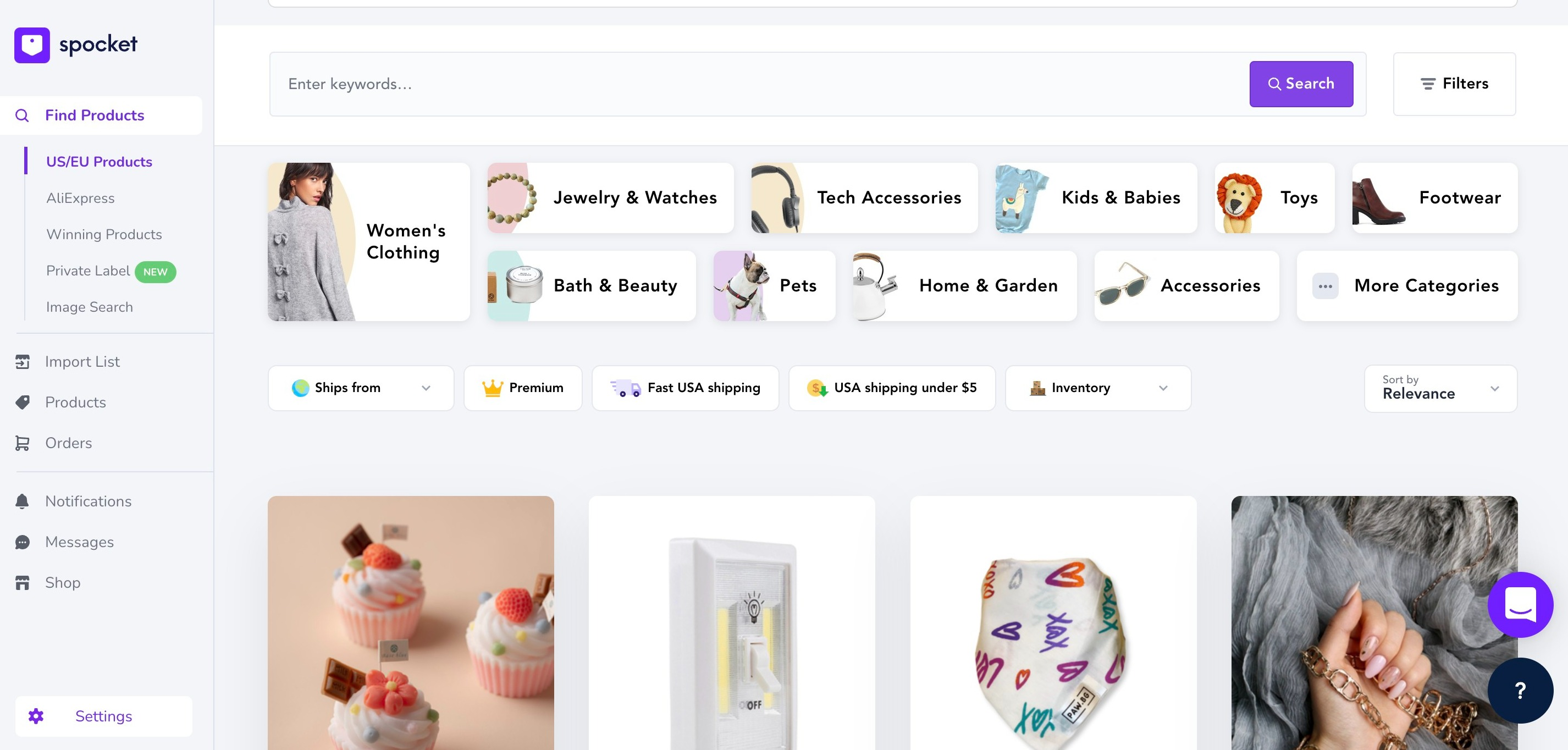
Task: Click the Shop storefront icon
Action: click(x=23, y=583)
